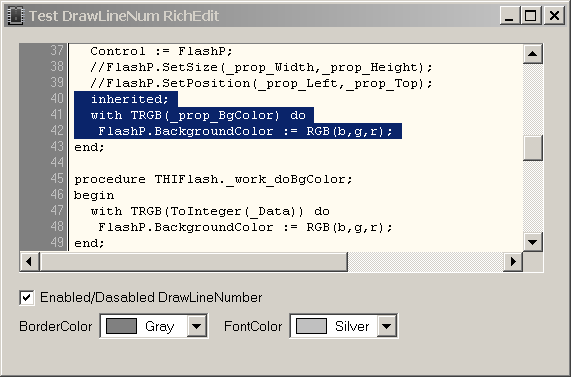This screenshot has height=377, width=571.
Task: Open the FontColor dropdown arrow
Action: (387, 326)
